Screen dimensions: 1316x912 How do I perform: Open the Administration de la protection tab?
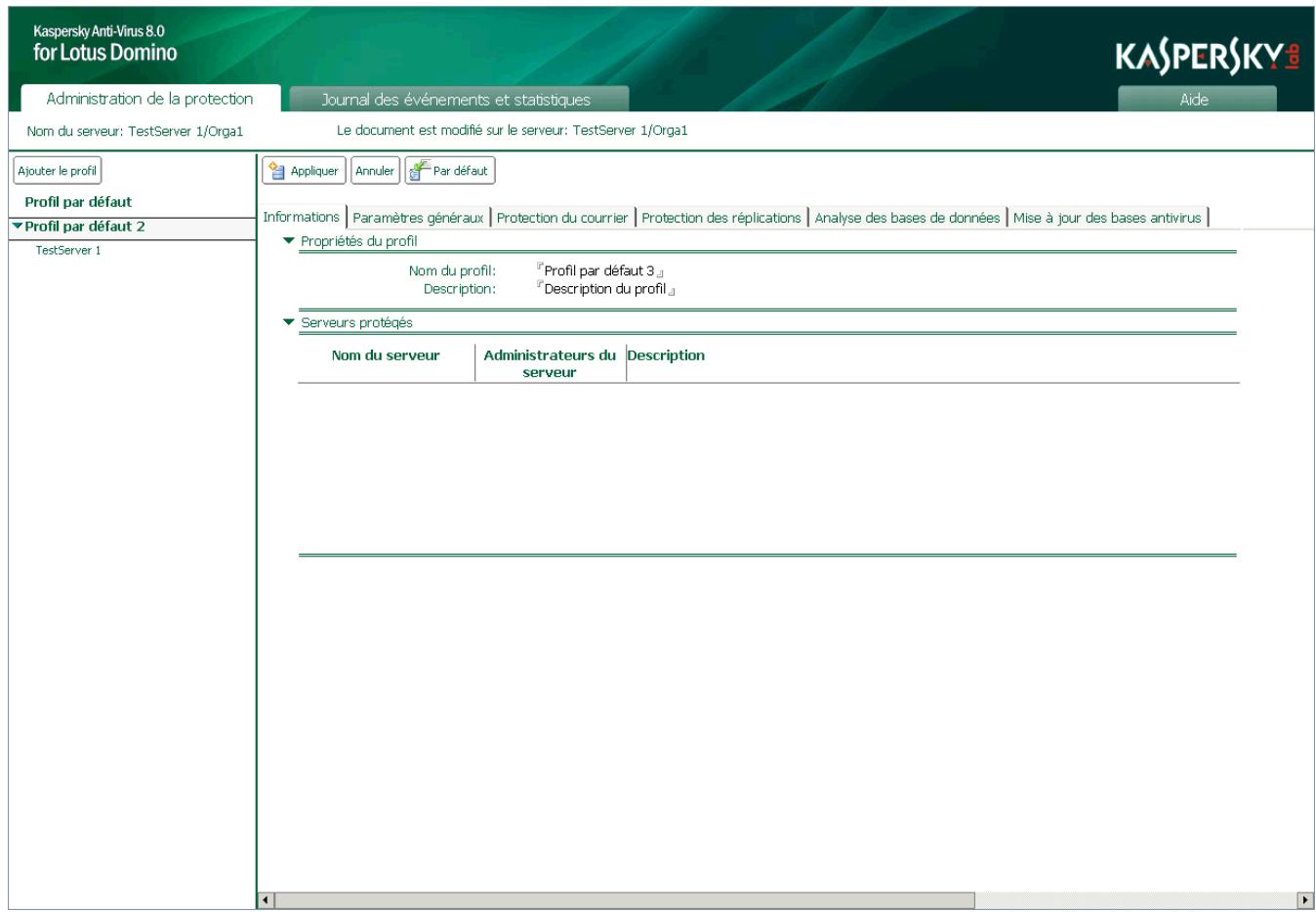[x=149, y=99]
